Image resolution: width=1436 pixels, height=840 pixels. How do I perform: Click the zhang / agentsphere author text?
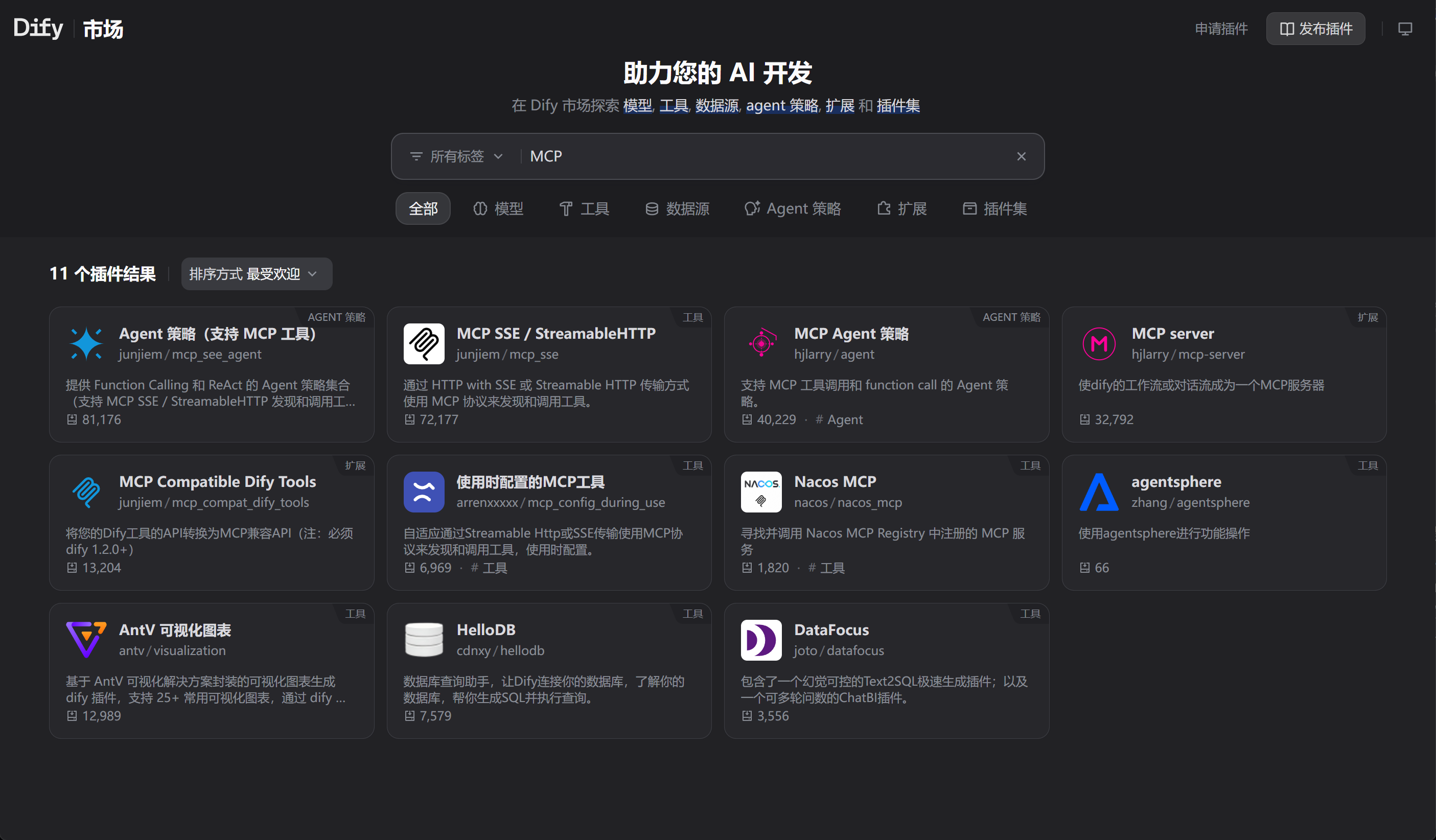coord(1190,503)
